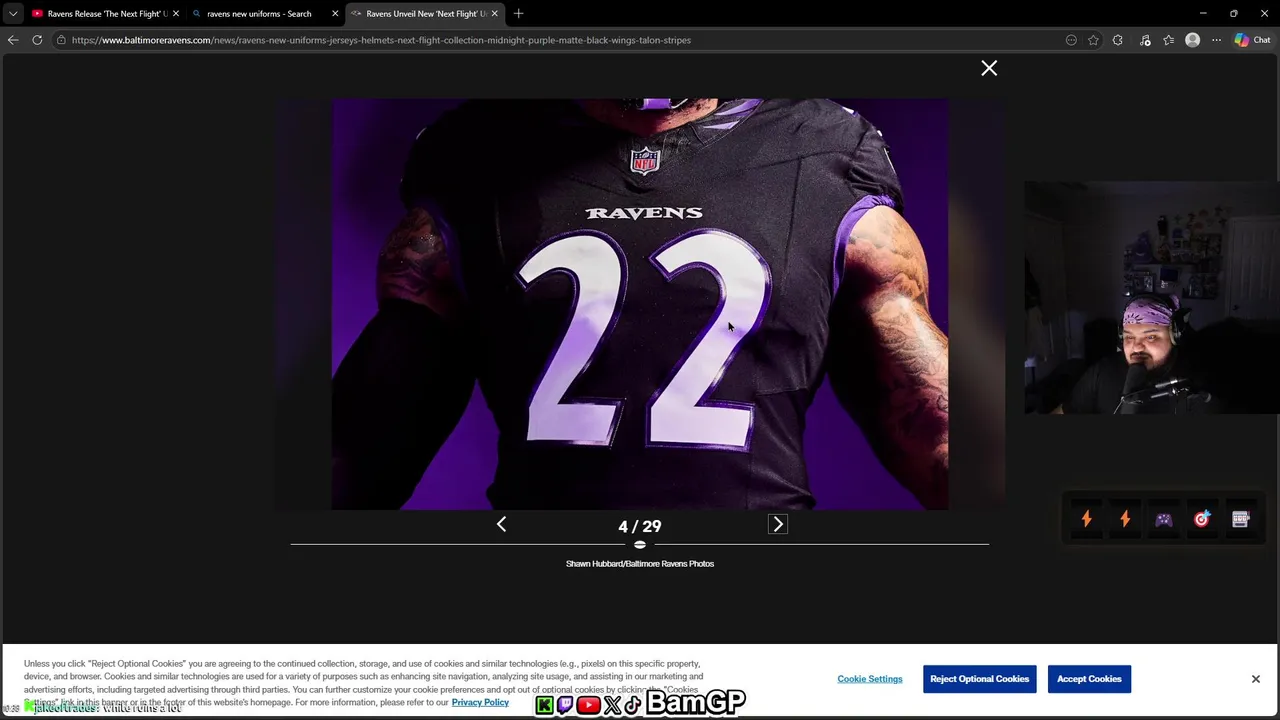Click the number 22 jersey photo
The height and width of the screenshot is (720, 1280).
[640, 304]
